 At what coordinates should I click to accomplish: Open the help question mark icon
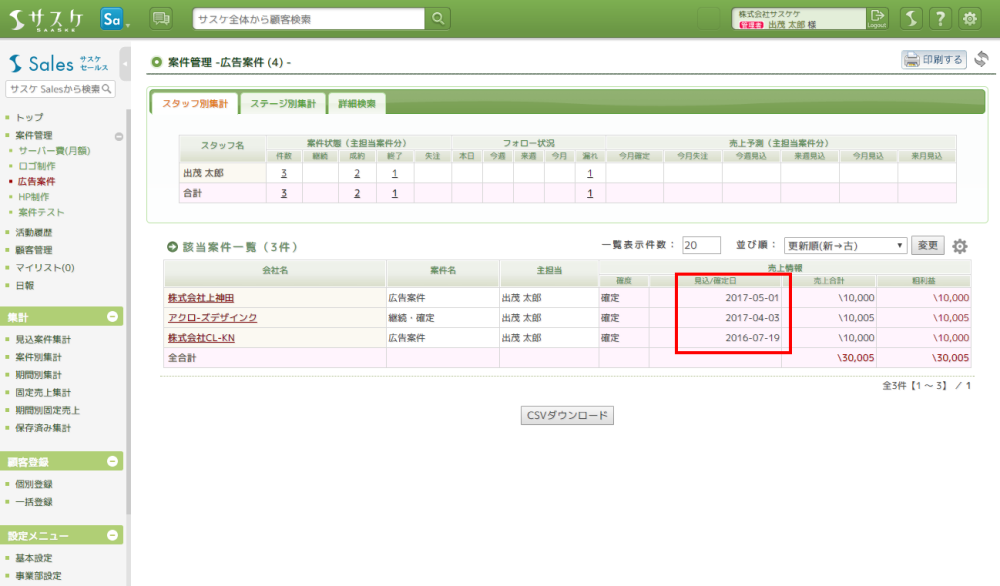coord(940,18)
